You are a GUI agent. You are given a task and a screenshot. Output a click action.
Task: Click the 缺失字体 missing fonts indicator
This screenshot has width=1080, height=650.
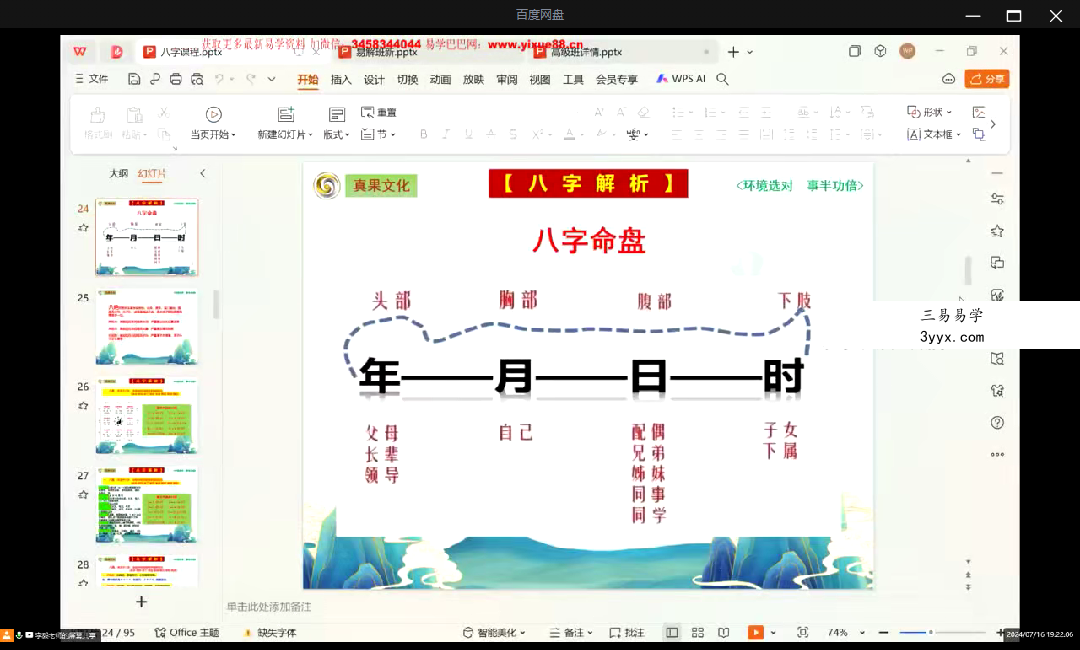[x=270, y=633]
